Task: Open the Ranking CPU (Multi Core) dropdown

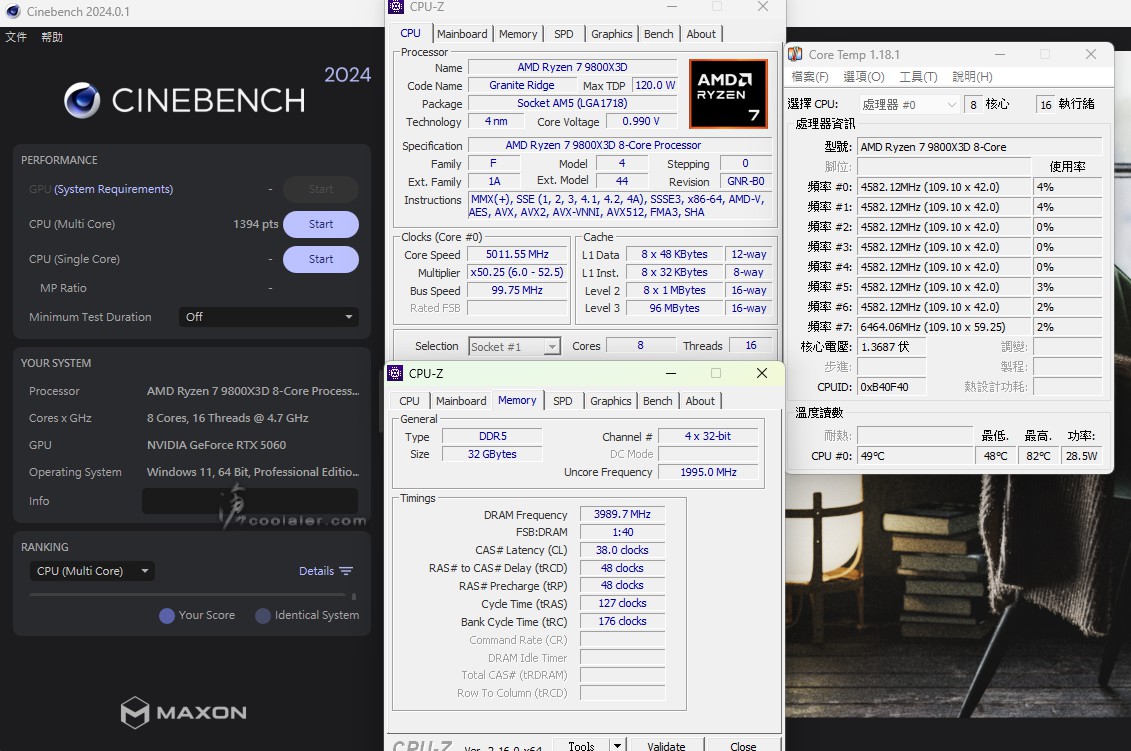Action: pyautogui.click(x=92, y=571)
